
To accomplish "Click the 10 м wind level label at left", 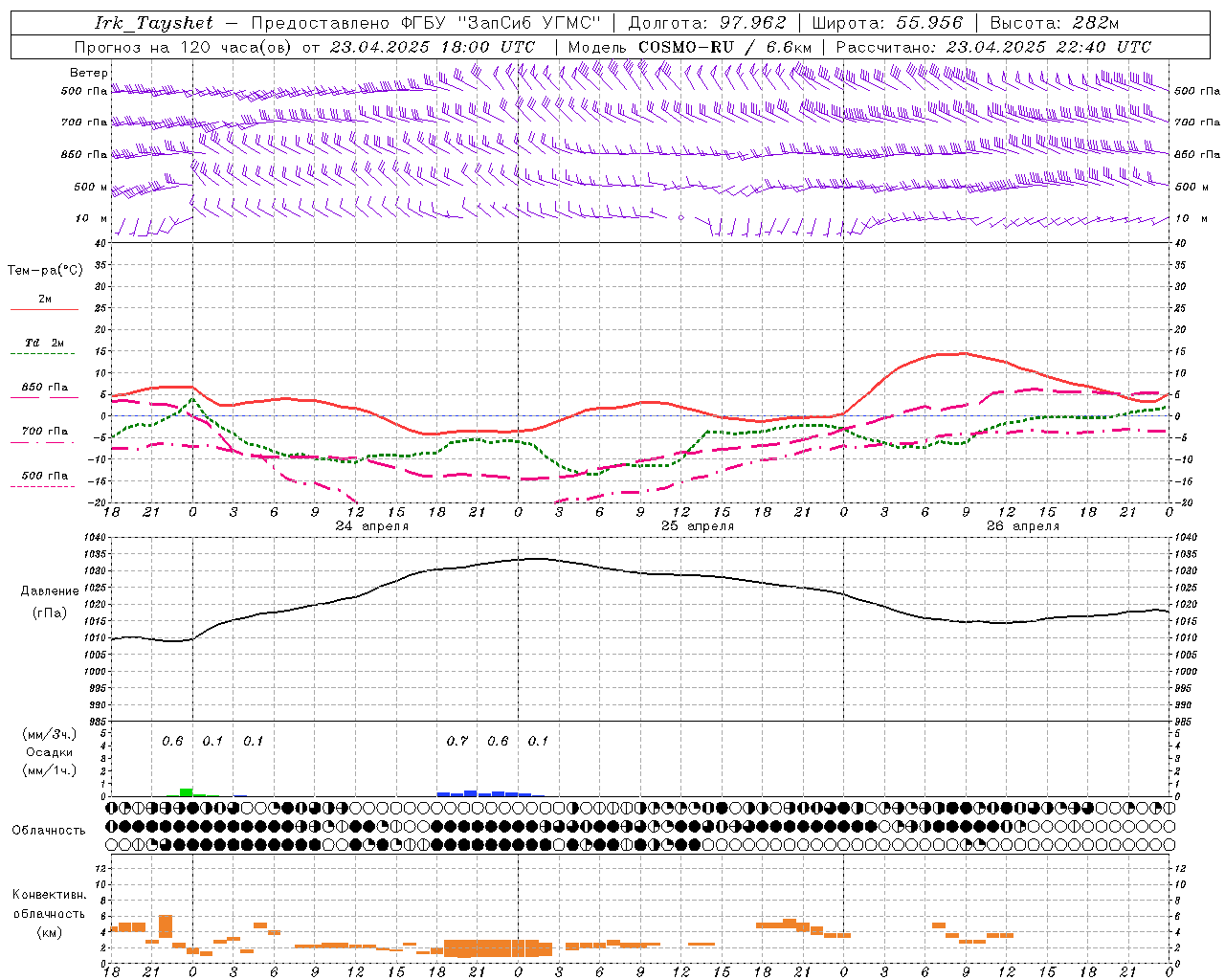I will (x=92, y=218).
